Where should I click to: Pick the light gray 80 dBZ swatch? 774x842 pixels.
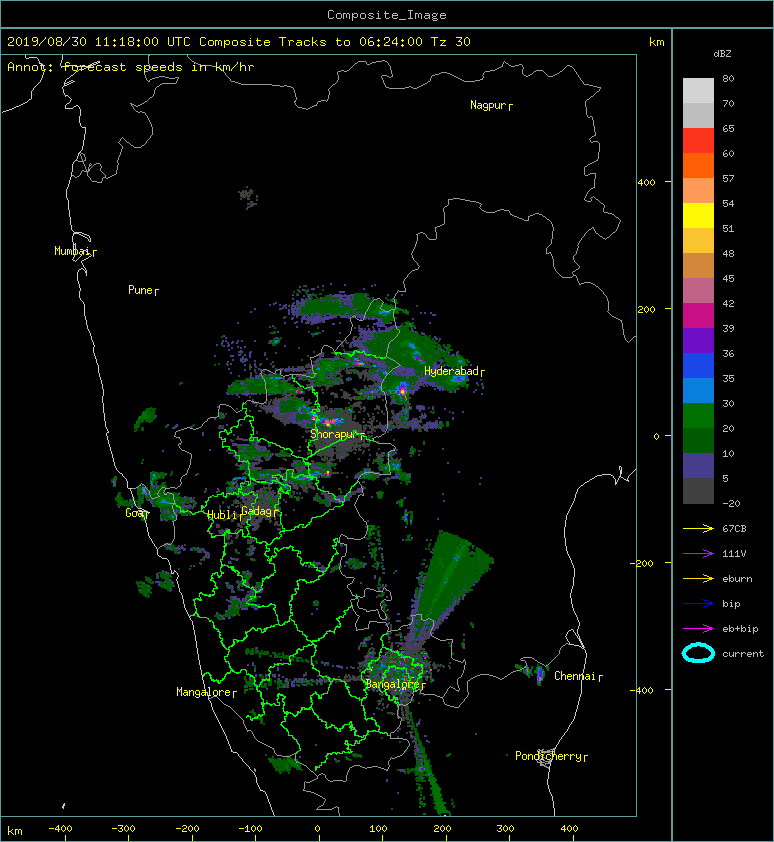[x=698, y=90]
